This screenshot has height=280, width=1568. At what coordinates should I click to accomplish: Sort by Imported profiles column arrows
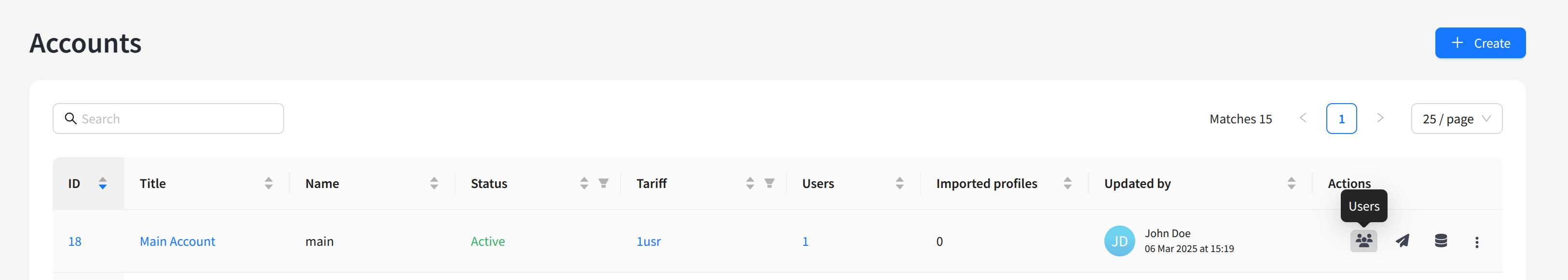1068,184
